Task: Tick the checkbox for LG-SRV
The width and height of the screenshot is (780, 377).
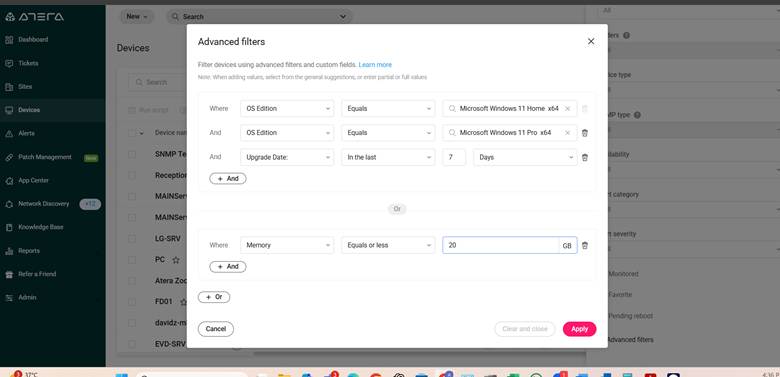Action: click(132, 238)
